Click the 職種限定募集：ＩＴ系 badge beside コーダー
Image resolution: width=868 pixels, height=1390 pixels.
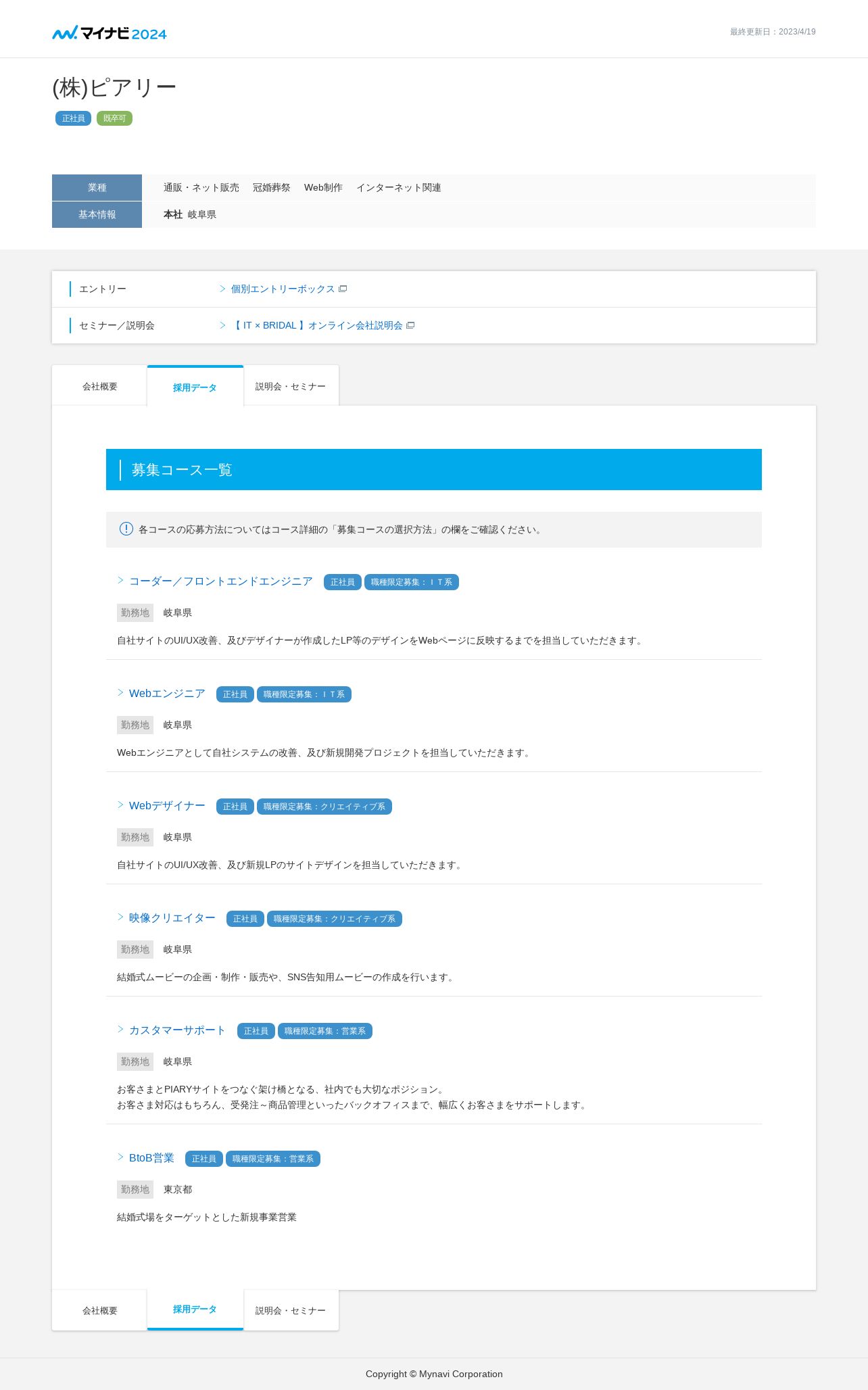pos(412,582)
